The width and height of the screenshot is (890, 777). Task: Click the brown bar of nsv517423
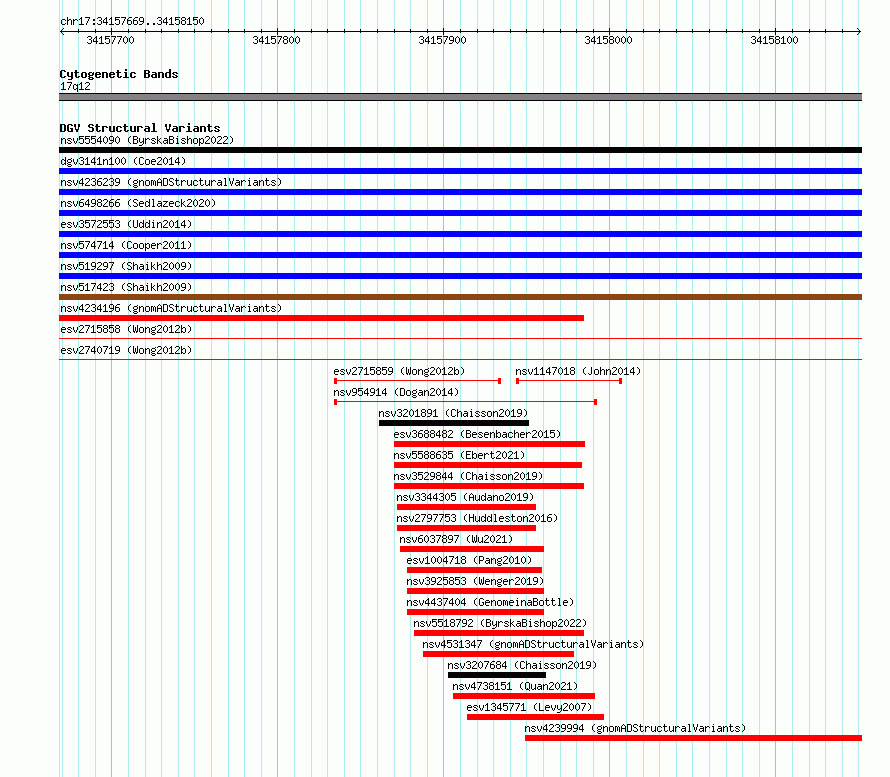pos(460,297)
